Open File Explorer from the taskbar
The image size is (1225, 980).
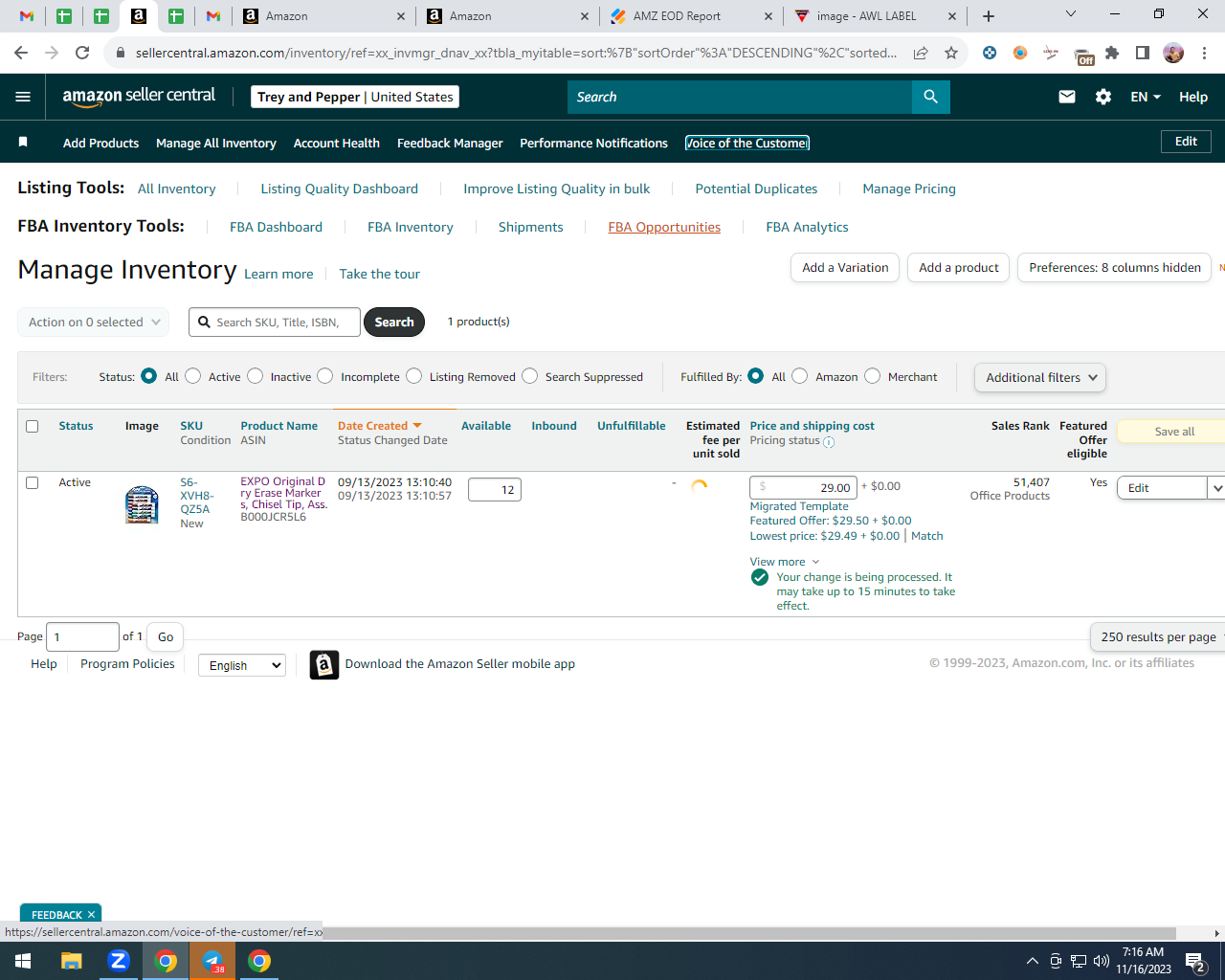click(x=72, y=961)
